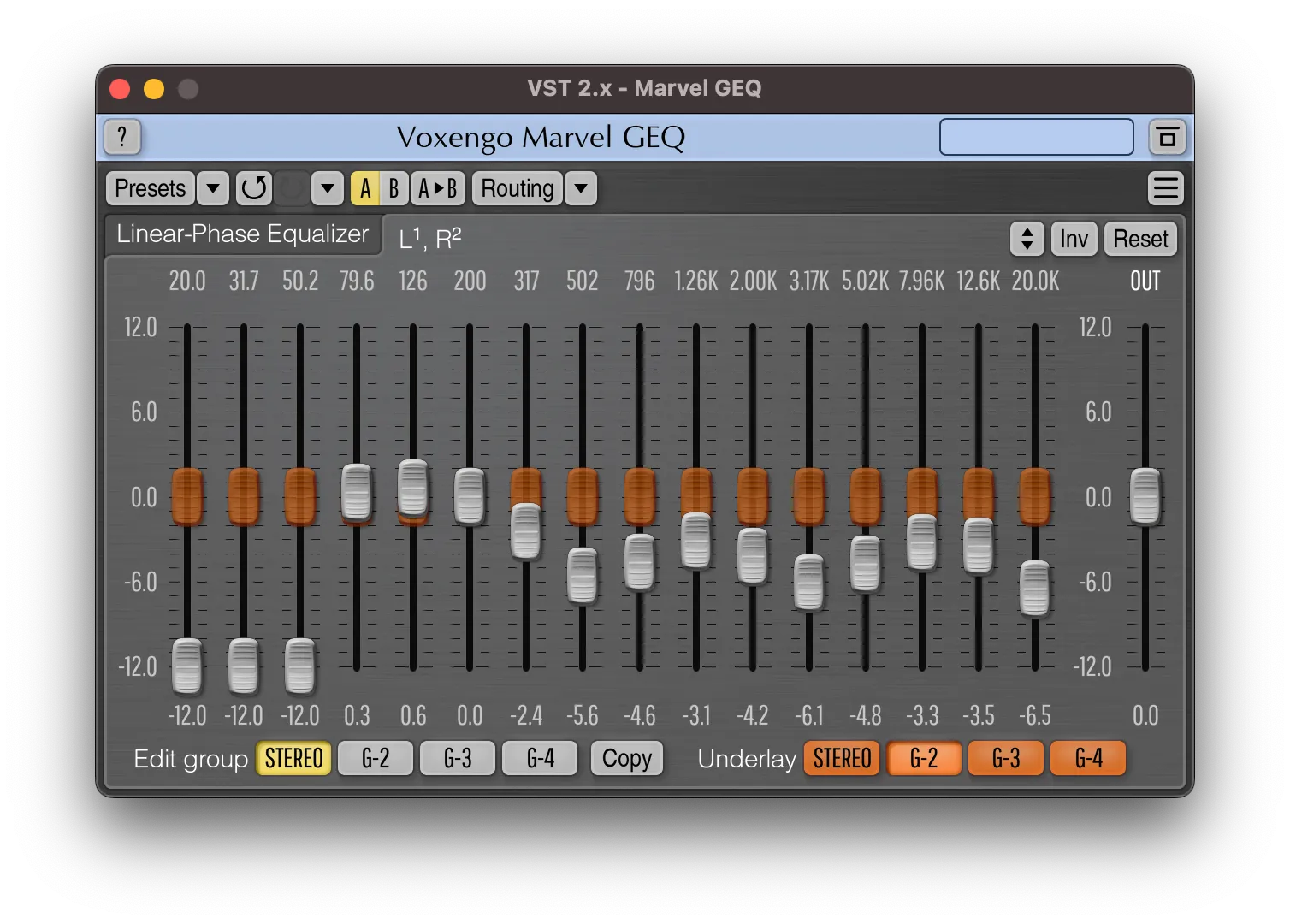The image size is (1290, 924).
Task: Click the -5.6 gain value under 502
Action: click(583, 715)
